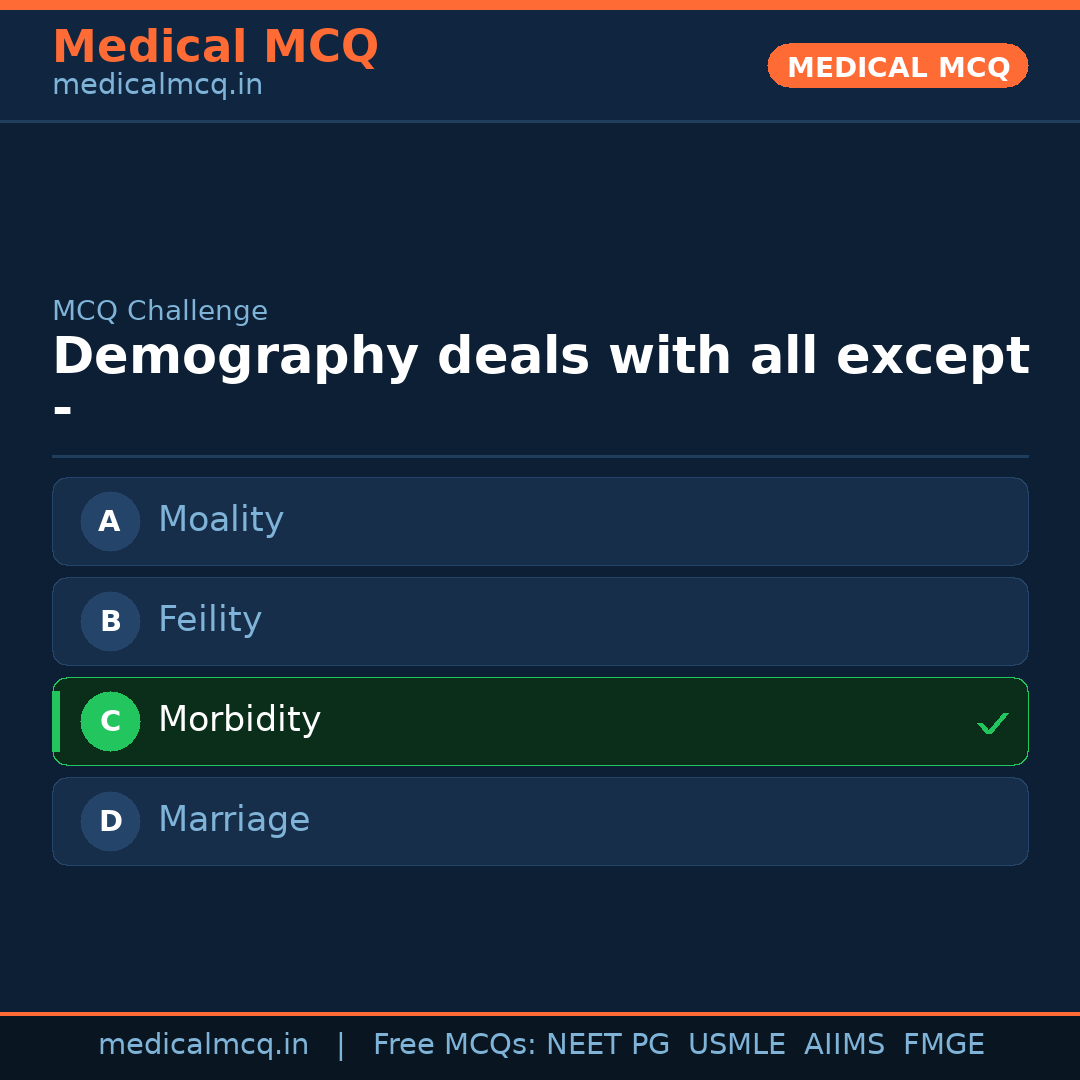Click the orange MEDICAL MCQ badge
The image size is (1080, 1080).
897,66
